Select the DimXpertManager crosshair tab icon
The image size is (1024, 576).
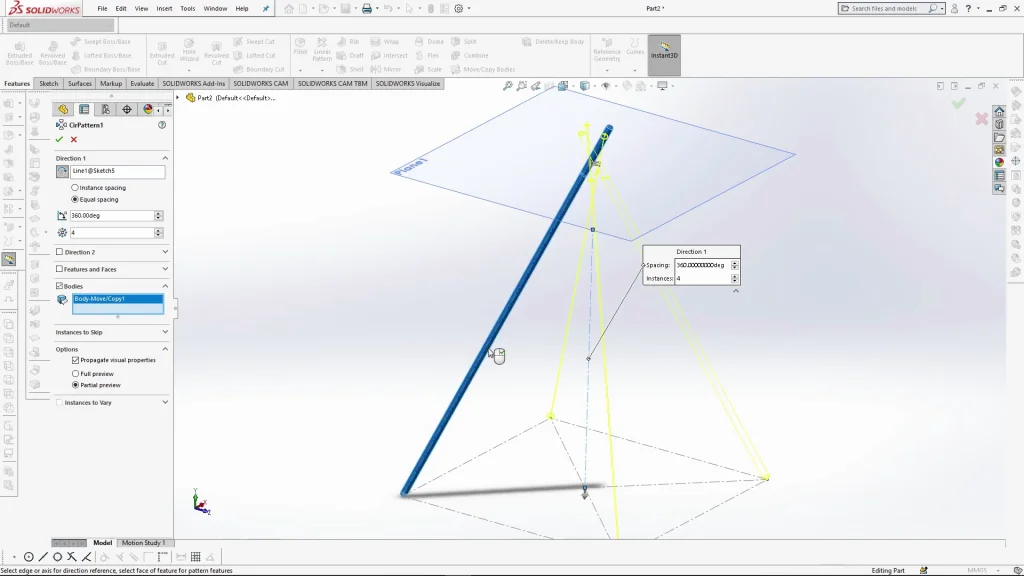[127, 109]
